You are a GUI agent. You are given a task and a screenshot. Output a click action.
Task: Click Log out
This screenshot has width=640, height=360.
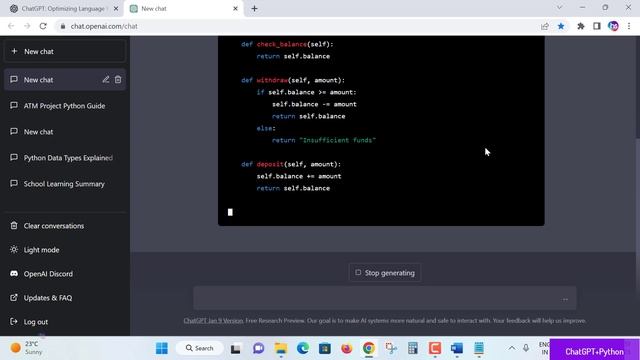click(x=65, y=322)
